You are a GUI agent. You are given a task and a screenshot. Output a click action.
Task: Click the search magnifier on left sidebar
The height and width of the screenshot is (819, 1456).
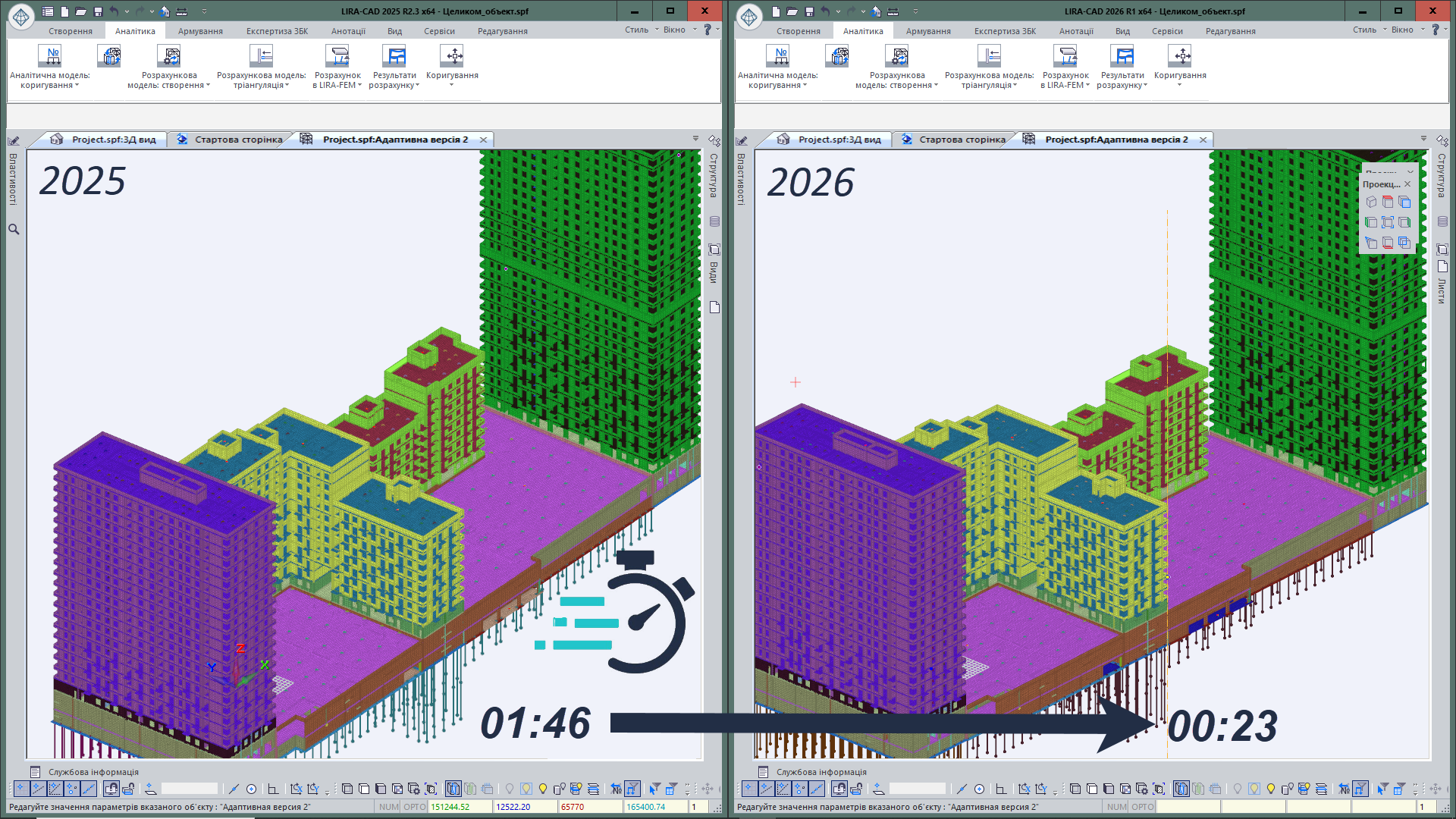(x=14, y=229)
